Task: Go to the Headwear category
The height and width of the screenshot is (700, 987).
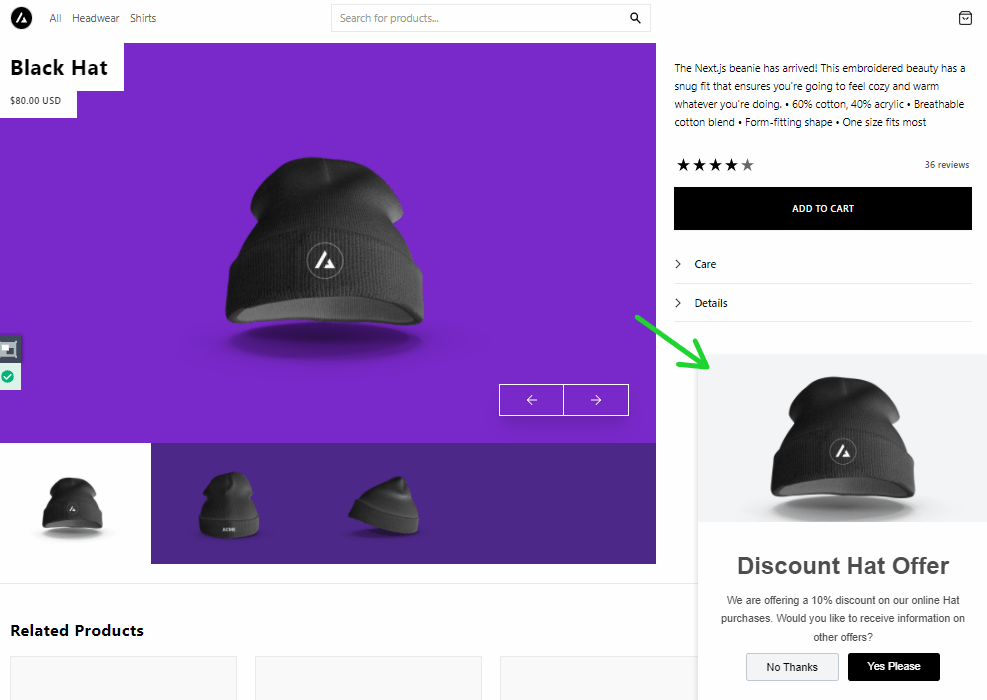Action: coord(94,18)
